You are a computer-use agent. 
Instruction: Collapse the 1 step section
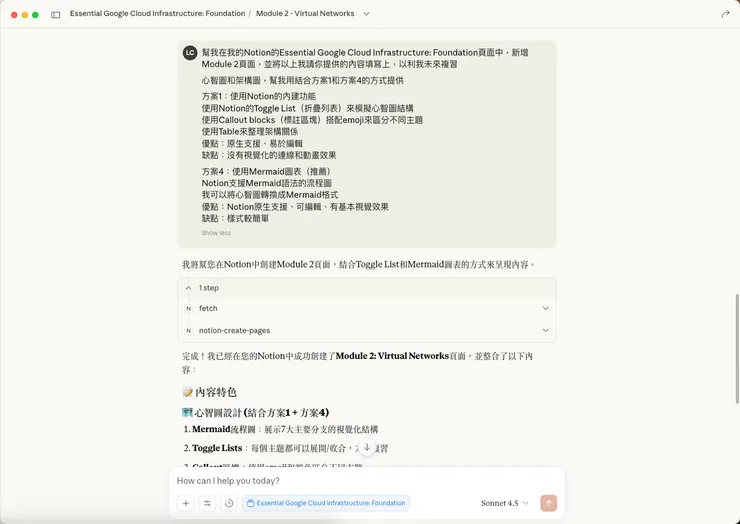(367, 287)
